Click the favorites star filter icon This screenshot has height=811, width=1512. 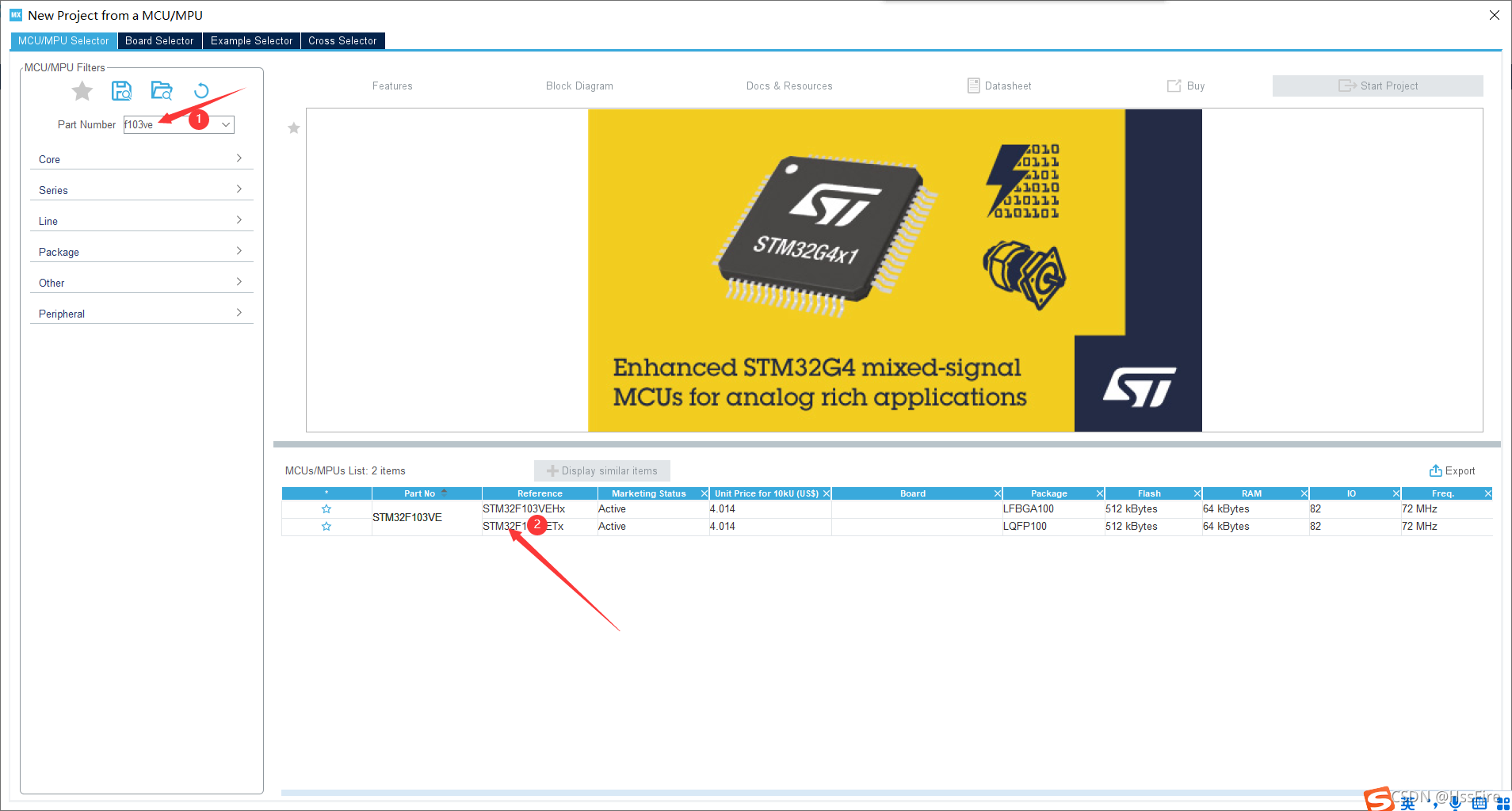[x=82, y=91]
